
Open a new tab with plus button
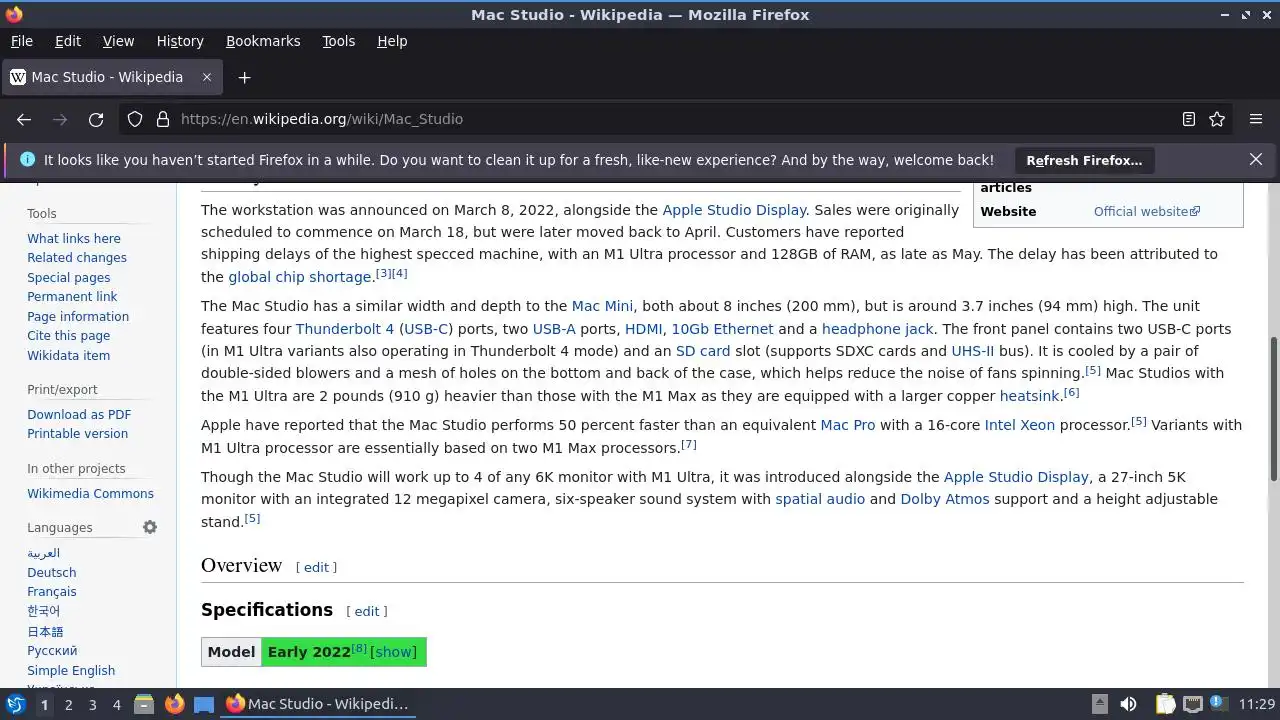(x=244, y=77)
